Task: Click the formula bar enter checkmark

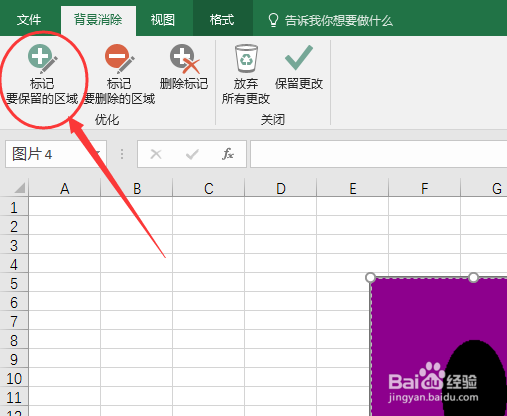Action: (x=192, y=154)
